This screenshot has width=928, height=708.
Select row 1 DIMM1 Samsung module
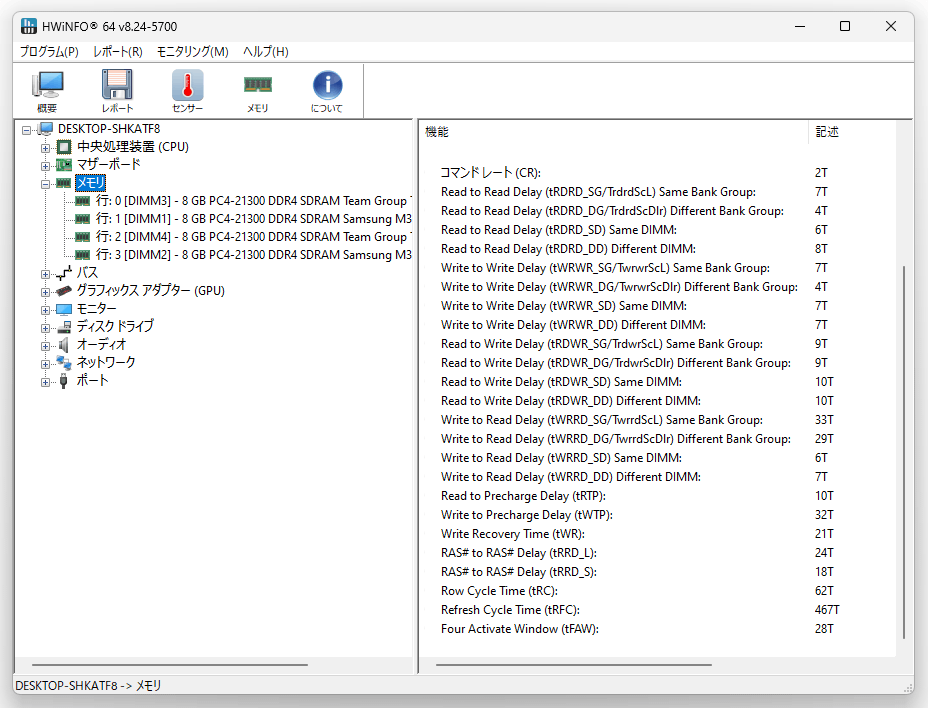[253, 219]
